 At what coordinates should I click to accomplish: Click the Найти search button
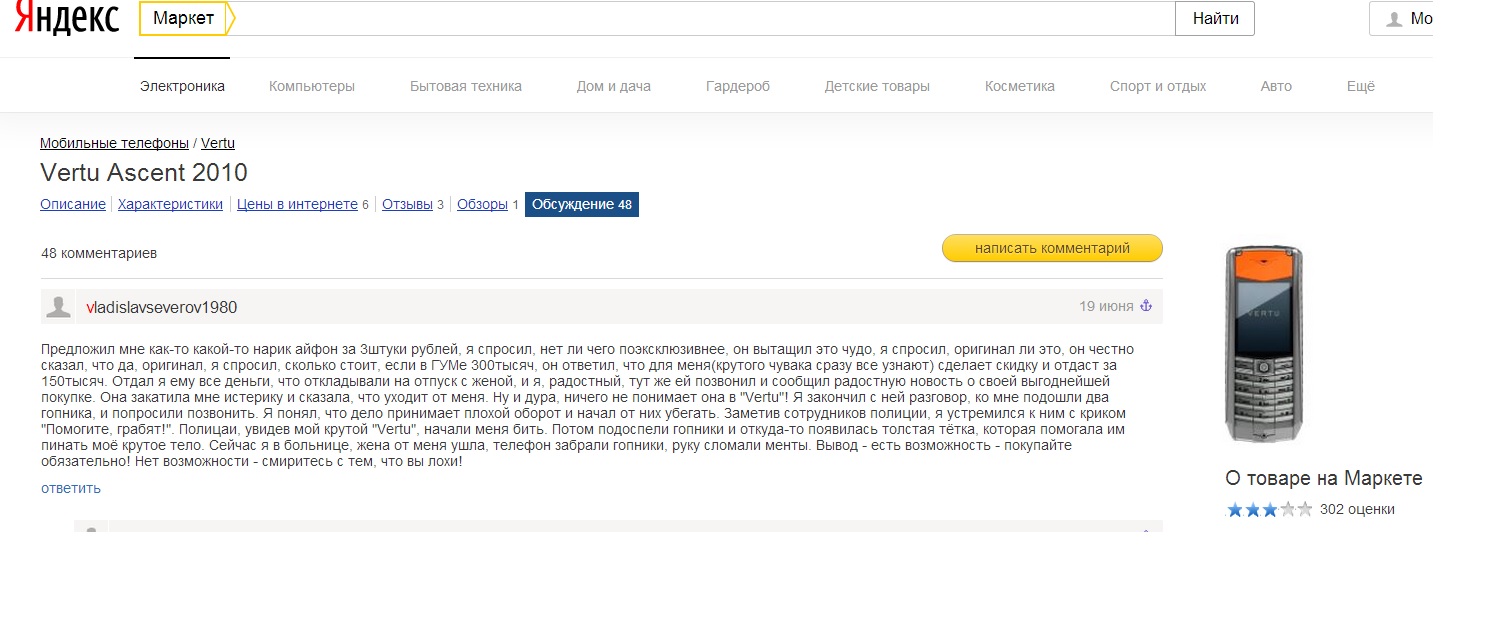click(1215, 18)
